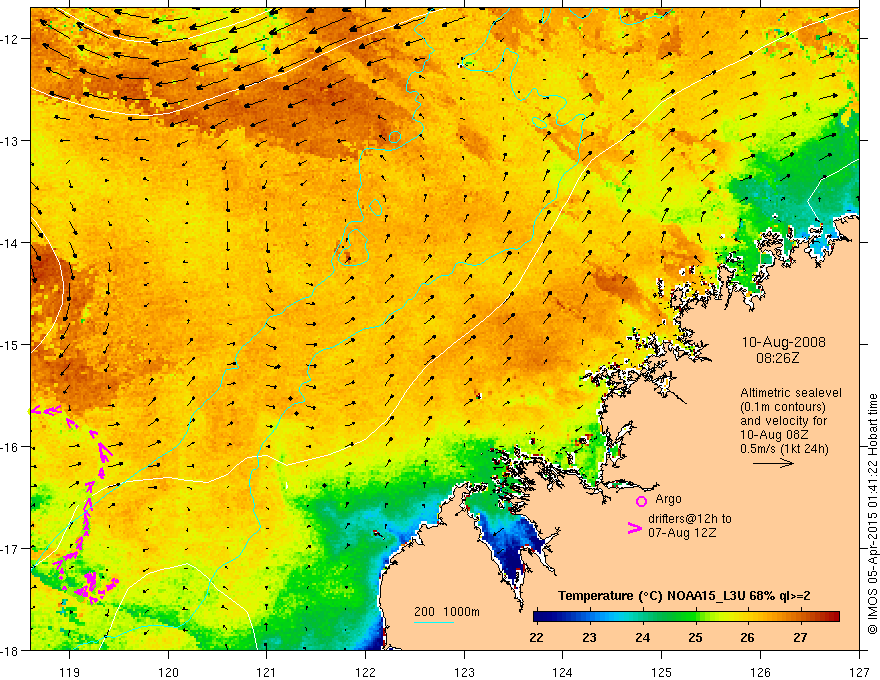880x680 pixels.
Task: Click the latitude label -16
Action: tap(11, 447)
